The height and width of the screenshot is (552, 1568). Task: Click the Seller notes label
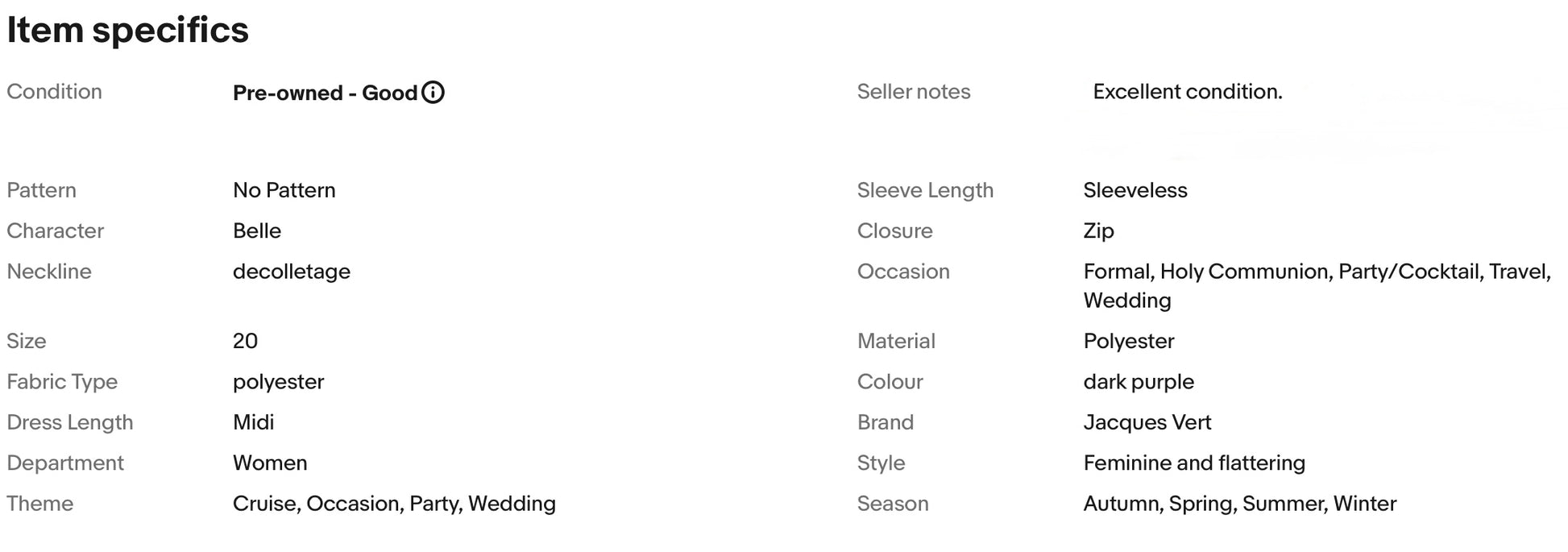[x=913, y=92]
